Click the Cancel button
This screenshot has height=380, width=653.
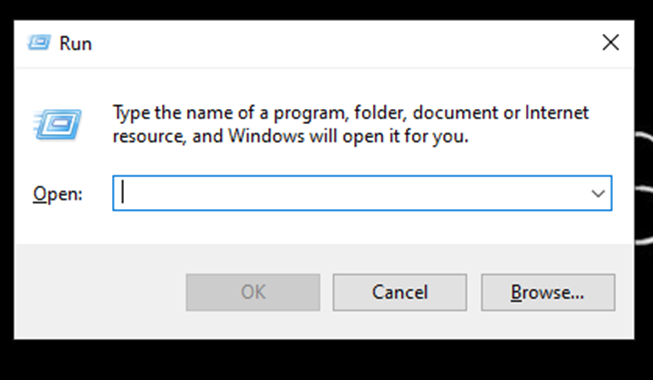(400, 292)
